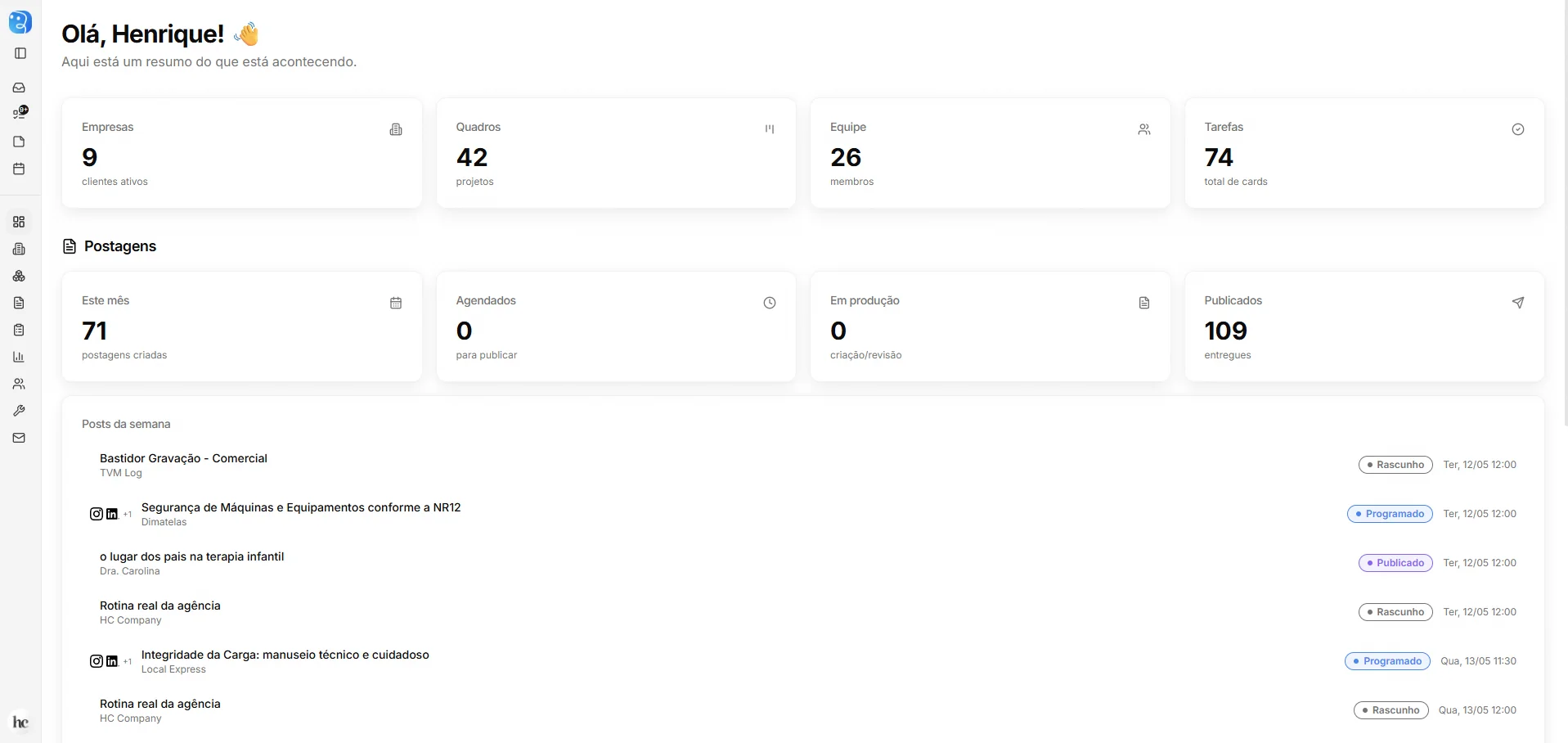Screen dimensions: 1568x743
Task: Click Programado badge on Integridade da Carga row
Action: (1387, 661)
